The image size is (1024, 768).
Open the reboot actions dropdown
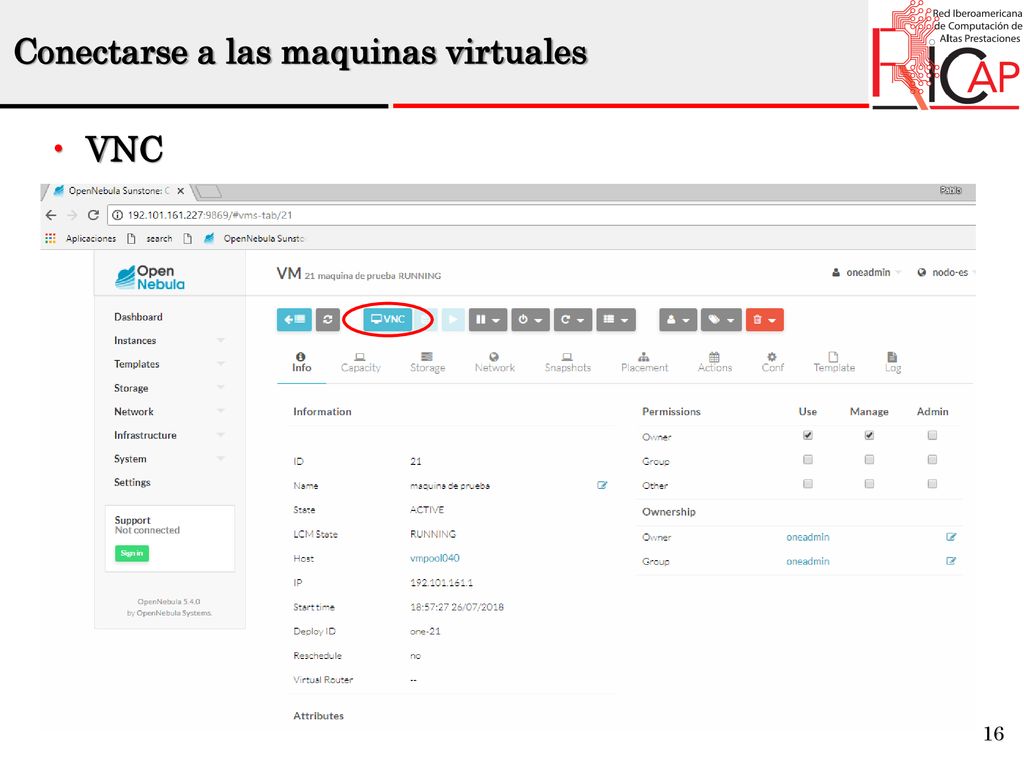click(x=573, y=319)
